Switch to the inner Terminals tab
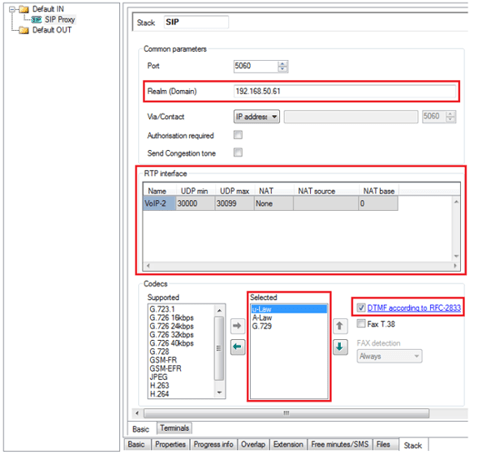The image size is (500, 460). [174, 428]
